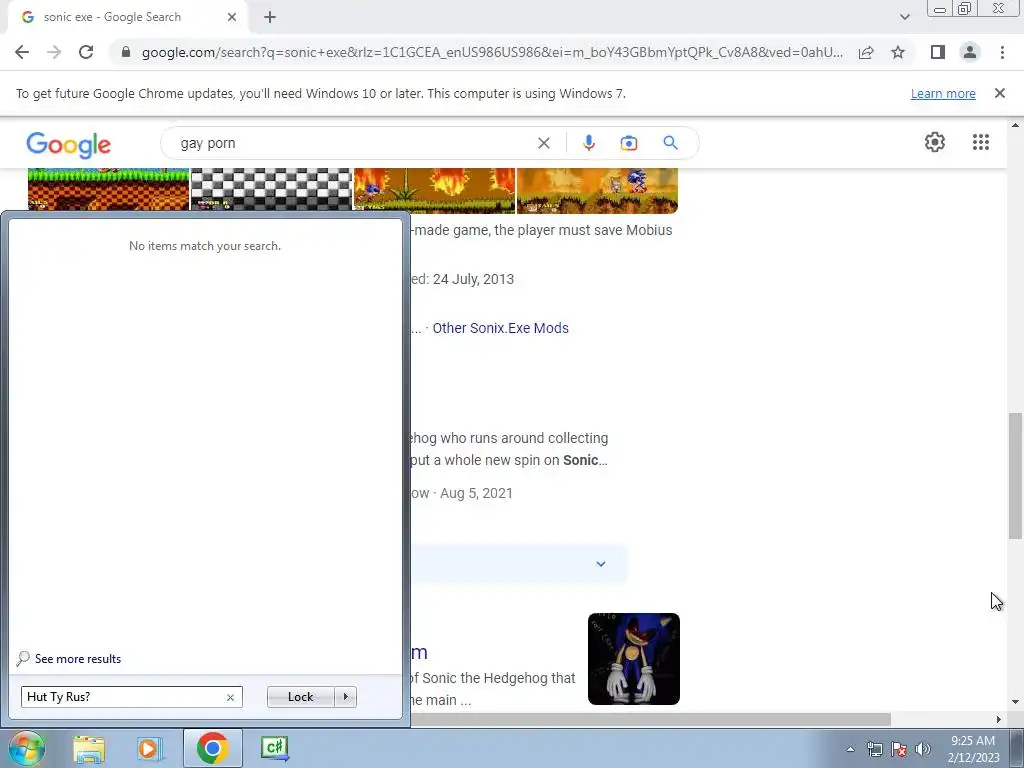Open the checkered pattern thumbnail

point(271,190)
